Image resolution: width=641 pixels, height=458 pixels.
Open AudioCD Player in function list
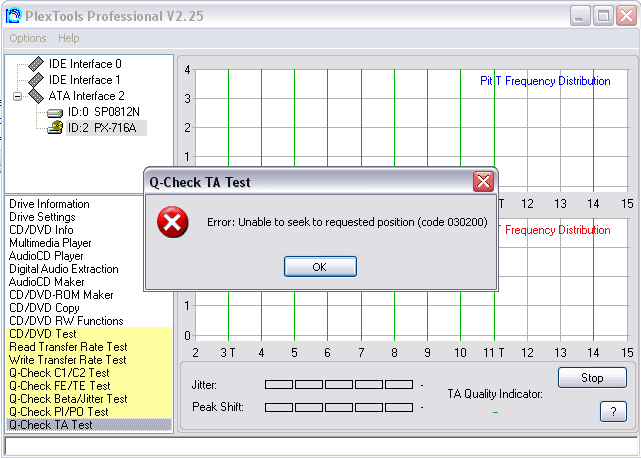(x=46, y=256)
